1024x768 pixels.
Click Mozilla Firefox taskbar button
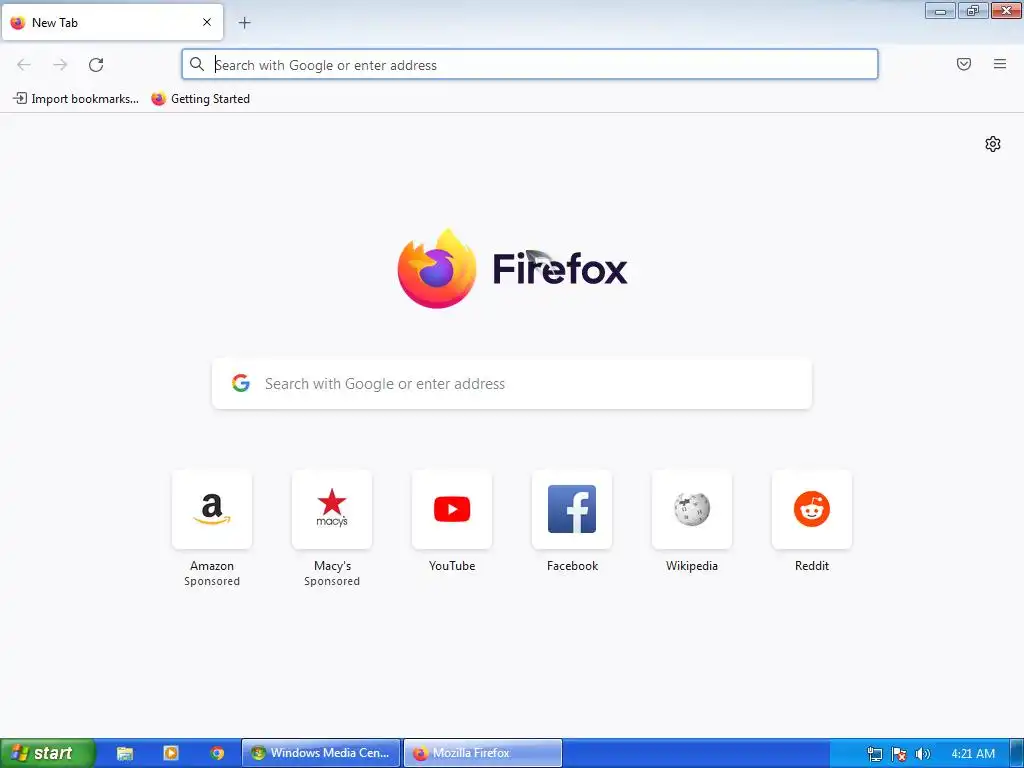(483, 753)
